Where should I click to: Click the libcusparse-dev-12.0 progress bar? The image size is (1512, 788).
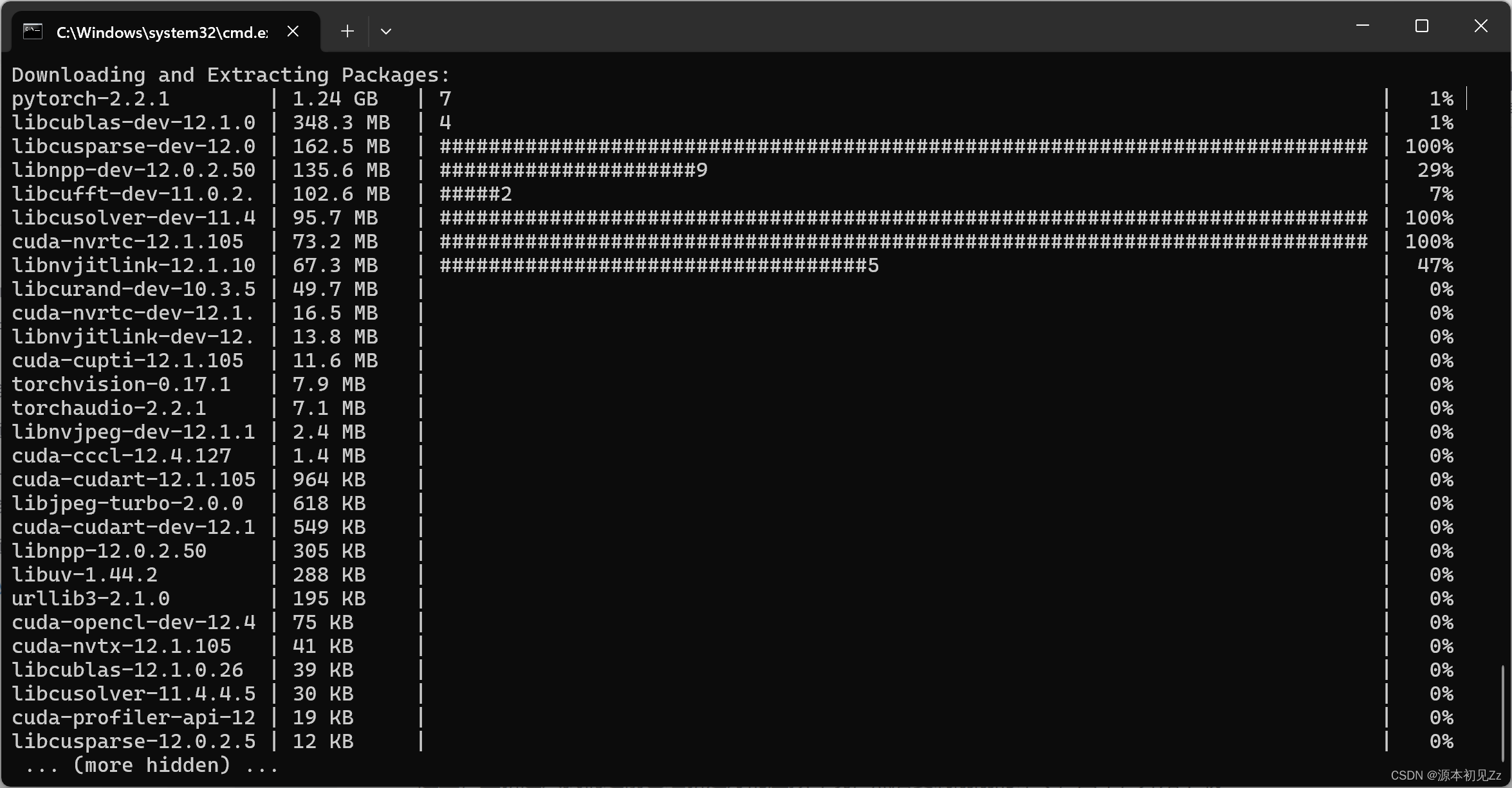tap(903, 147)
